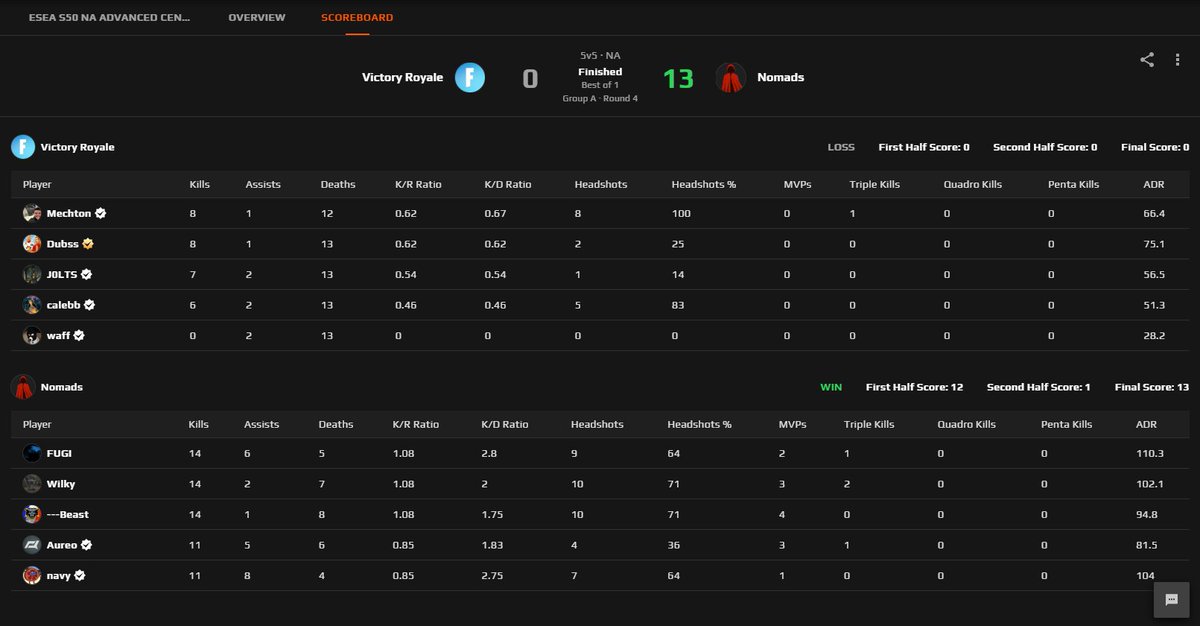The width and height of the screenshot is (1200, 626).
Task: Click 'Final Score: 13' text
Action: coord(1152,387)
